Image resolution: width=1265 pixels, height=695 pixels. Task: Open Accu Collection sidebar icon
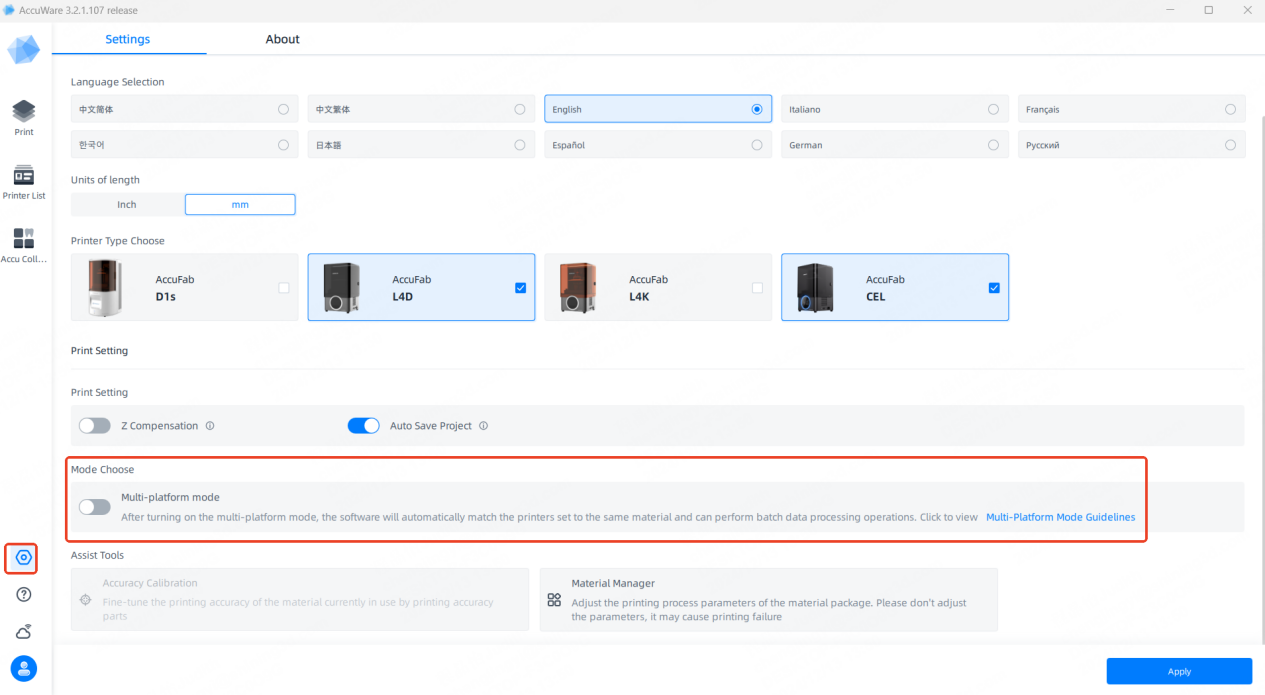(x=24, y=245)
